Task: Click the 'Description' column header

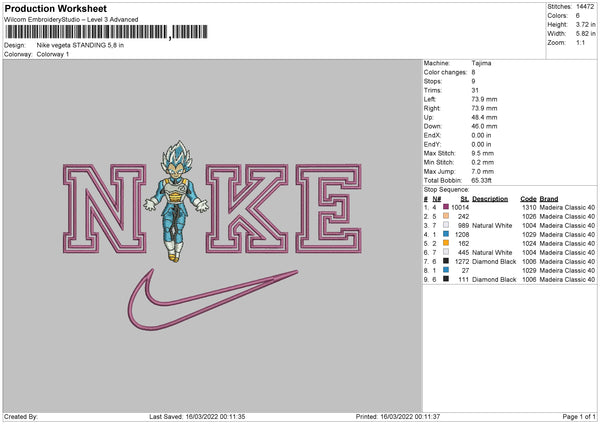Action: [490, 199]
